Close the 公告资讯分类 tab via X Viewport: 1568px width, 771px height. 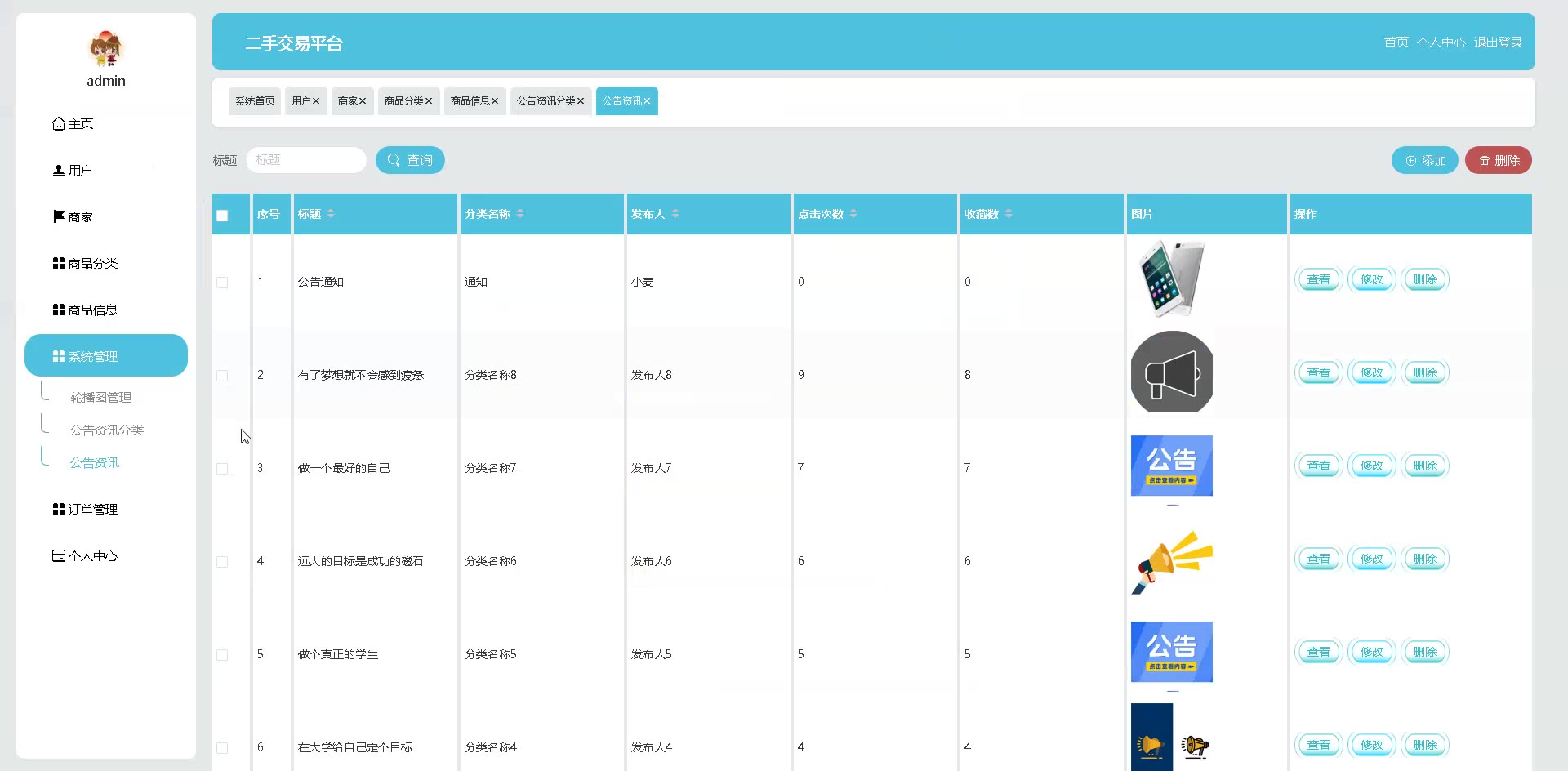pos(581,101)
